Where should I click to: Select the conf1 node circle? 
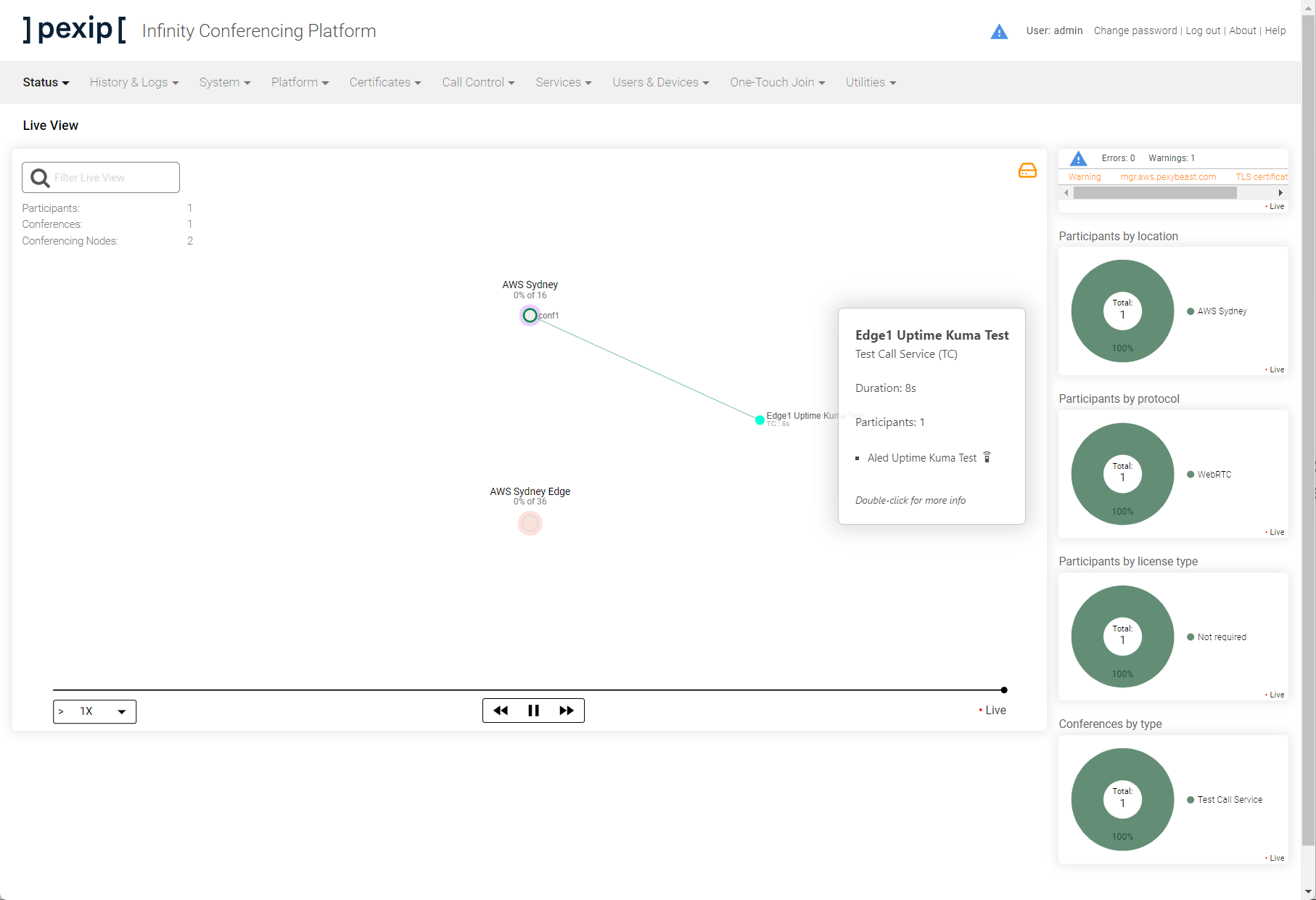point(530,315)
